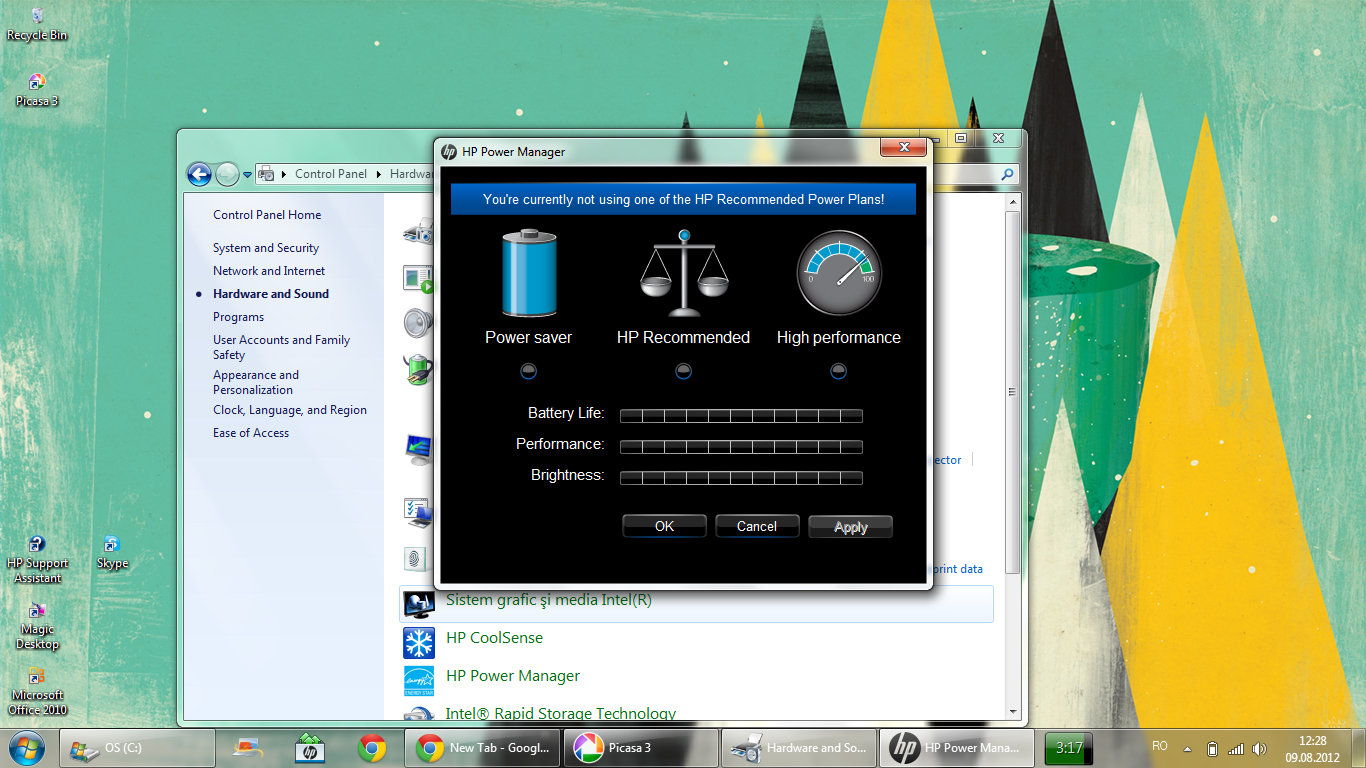
Task: Click the RO language indicator
Action: click(x=1160, y=746)
